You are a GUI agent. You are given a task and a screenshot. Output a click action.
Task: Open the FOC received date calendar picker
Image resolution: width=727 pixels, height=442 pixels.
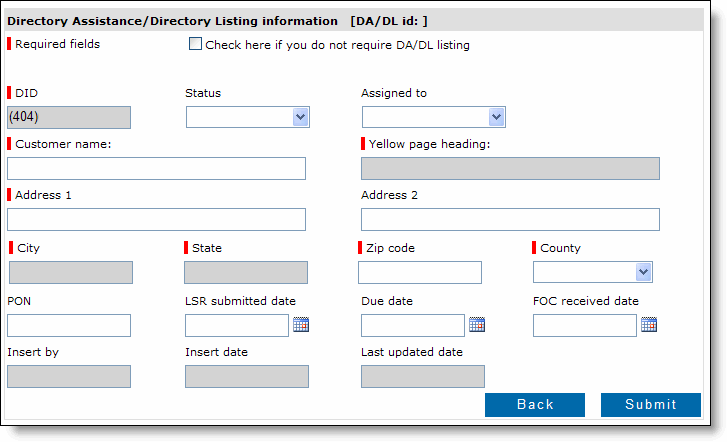[649, 325]
